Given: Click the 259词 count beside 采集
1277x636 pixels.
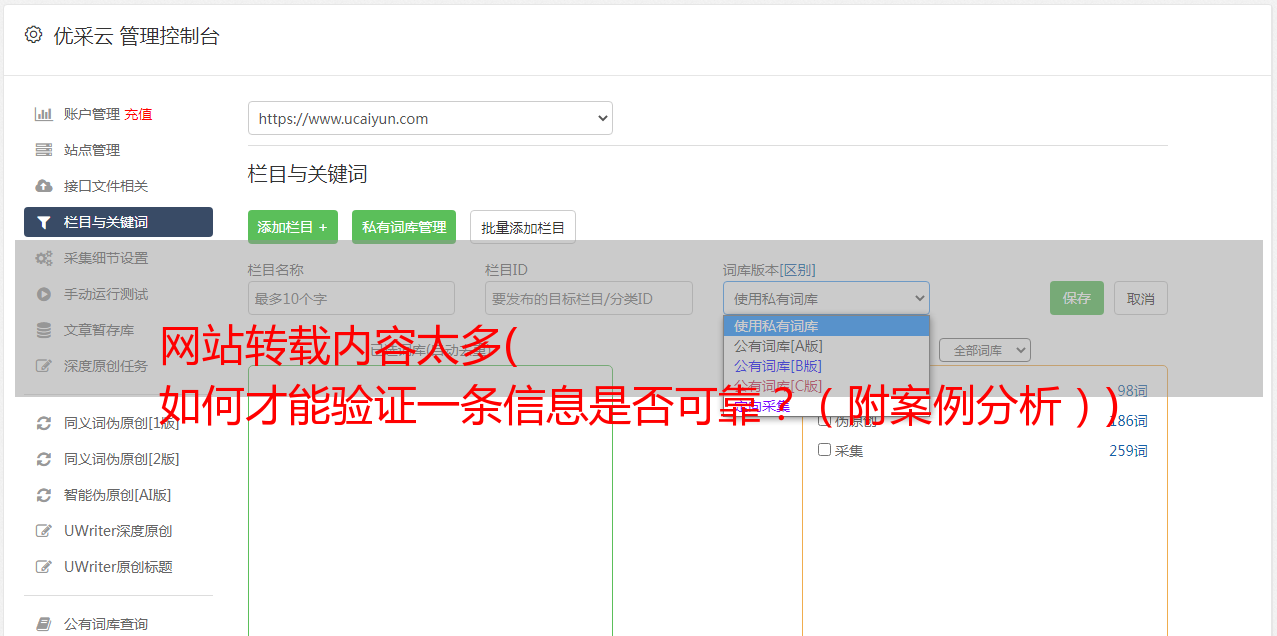Looking at the screenshot, I should [x=1128, y=451].
